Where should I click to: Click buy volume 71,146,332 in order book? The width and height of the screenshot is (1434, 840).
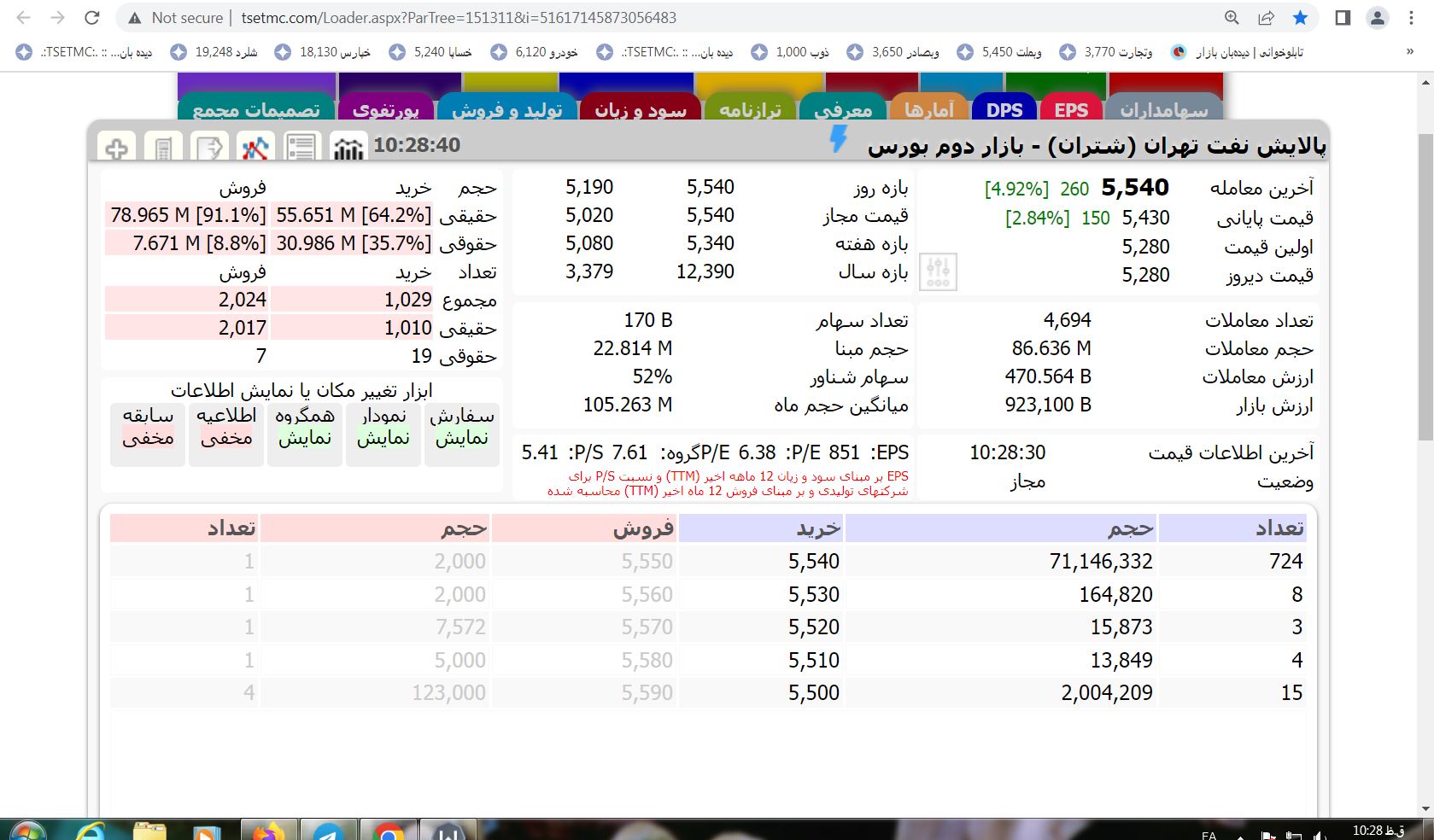click(1101, 561)
